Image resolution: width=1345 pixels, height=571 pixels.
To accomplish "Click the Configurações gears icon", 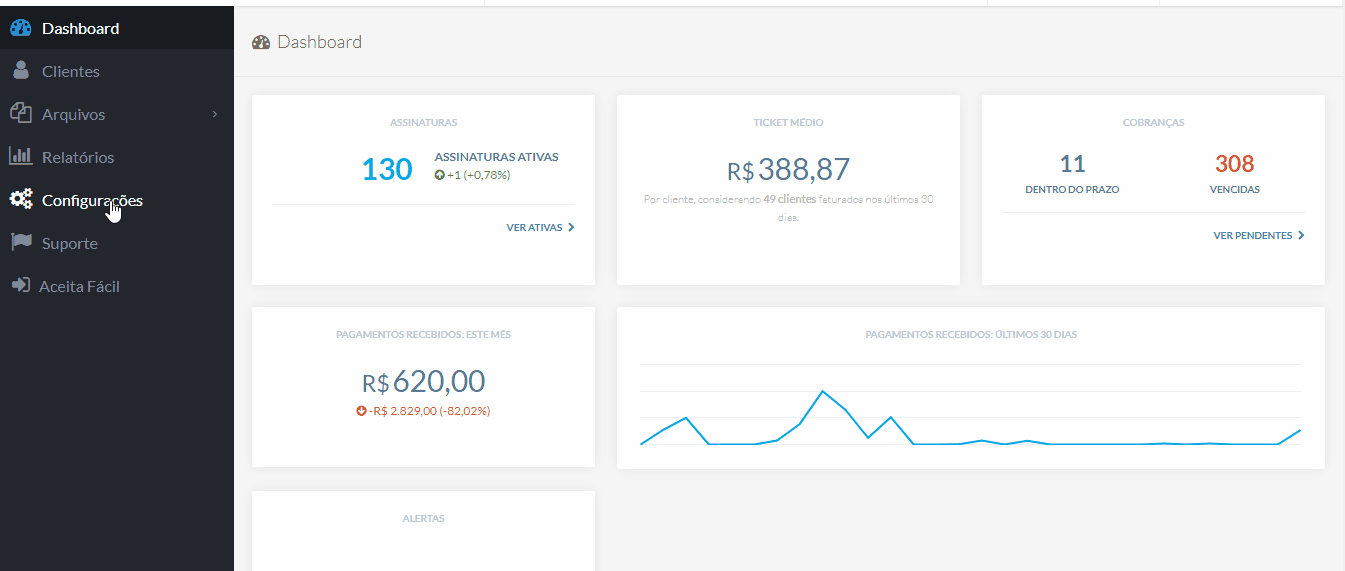I will point(21,200).
